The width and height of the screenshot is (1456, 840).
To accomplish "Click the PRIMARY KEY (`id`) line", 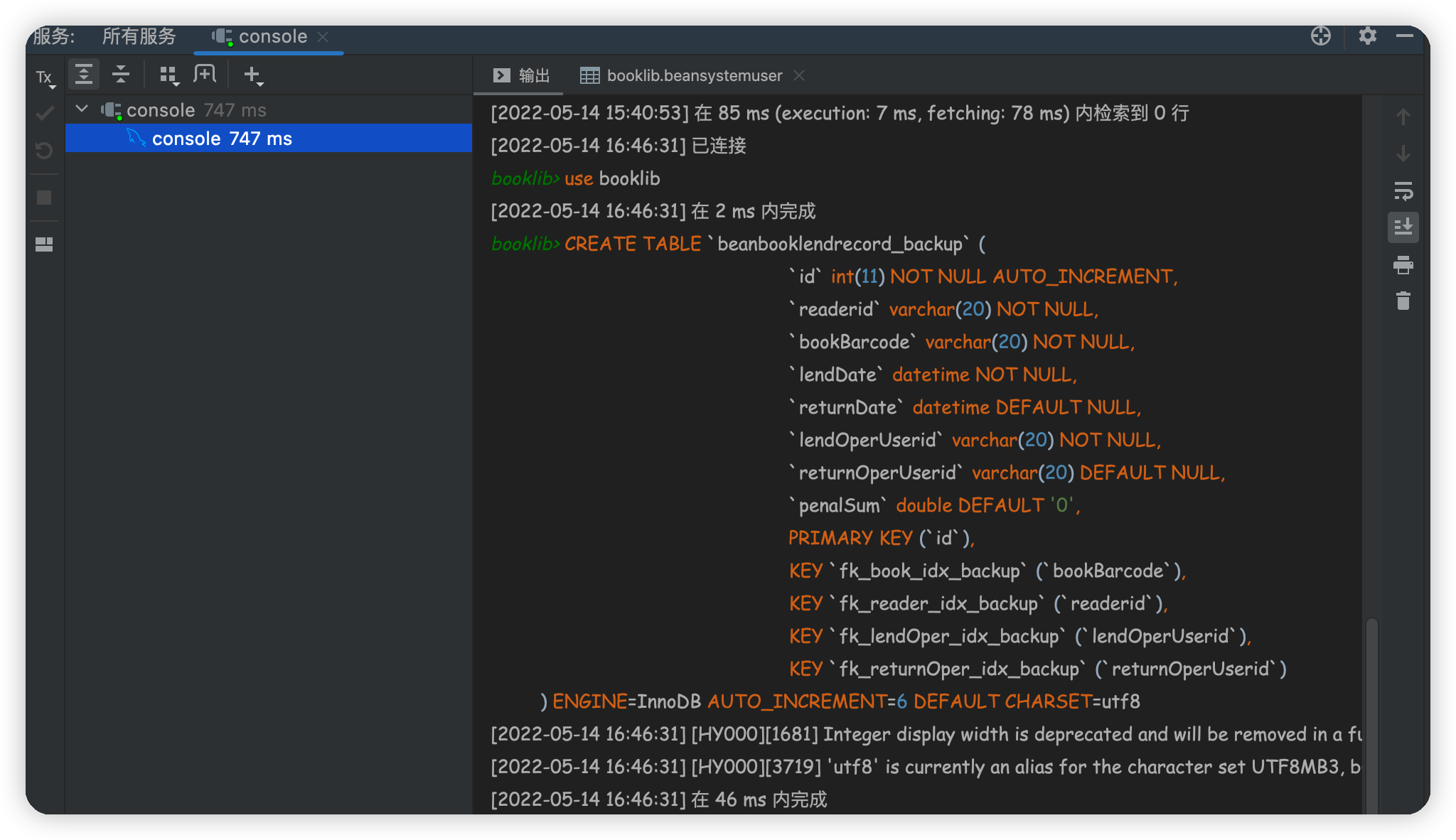I will point(882,538).
